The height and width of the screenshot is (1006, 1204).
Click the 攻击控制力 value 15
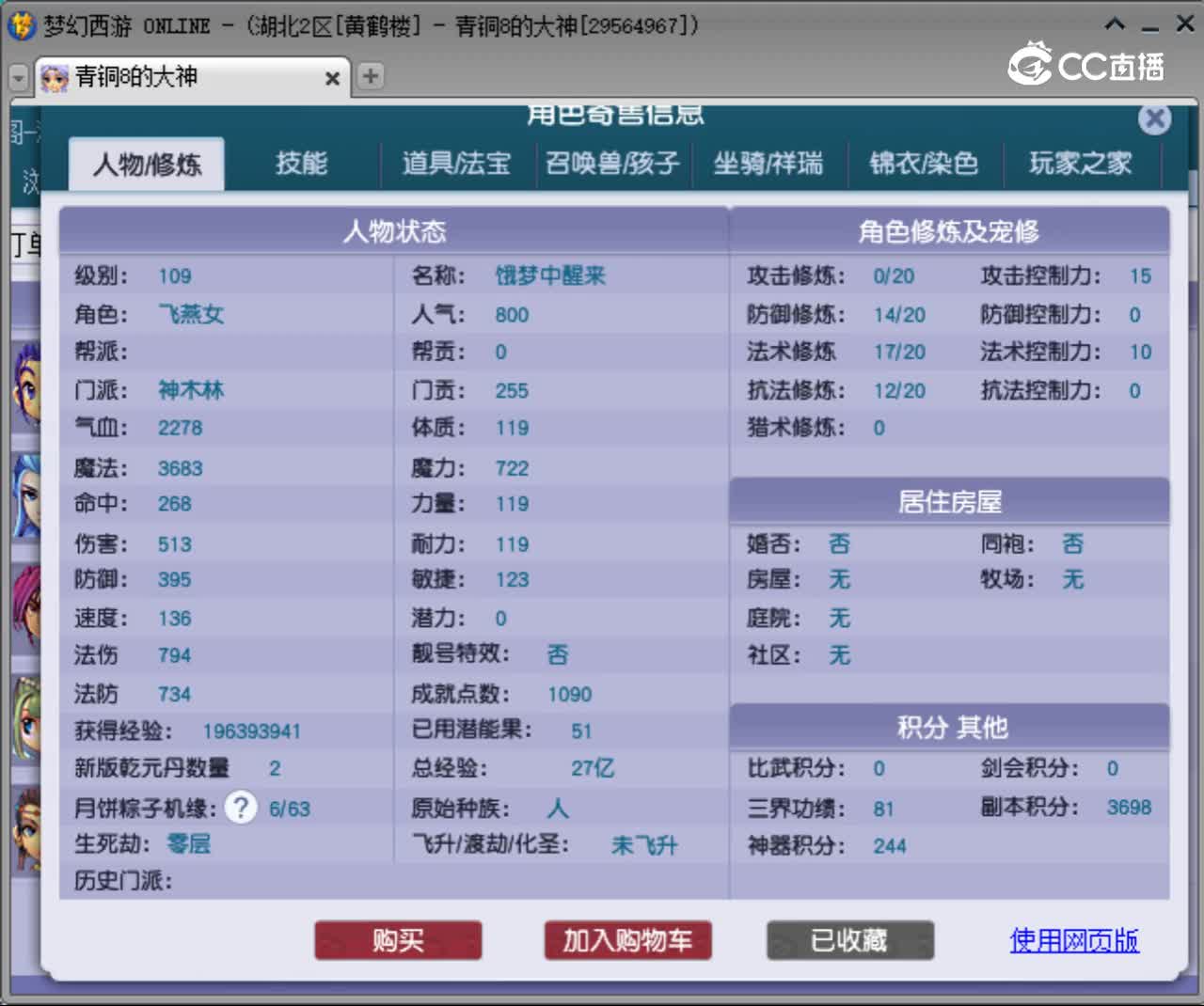point(1140,276)
